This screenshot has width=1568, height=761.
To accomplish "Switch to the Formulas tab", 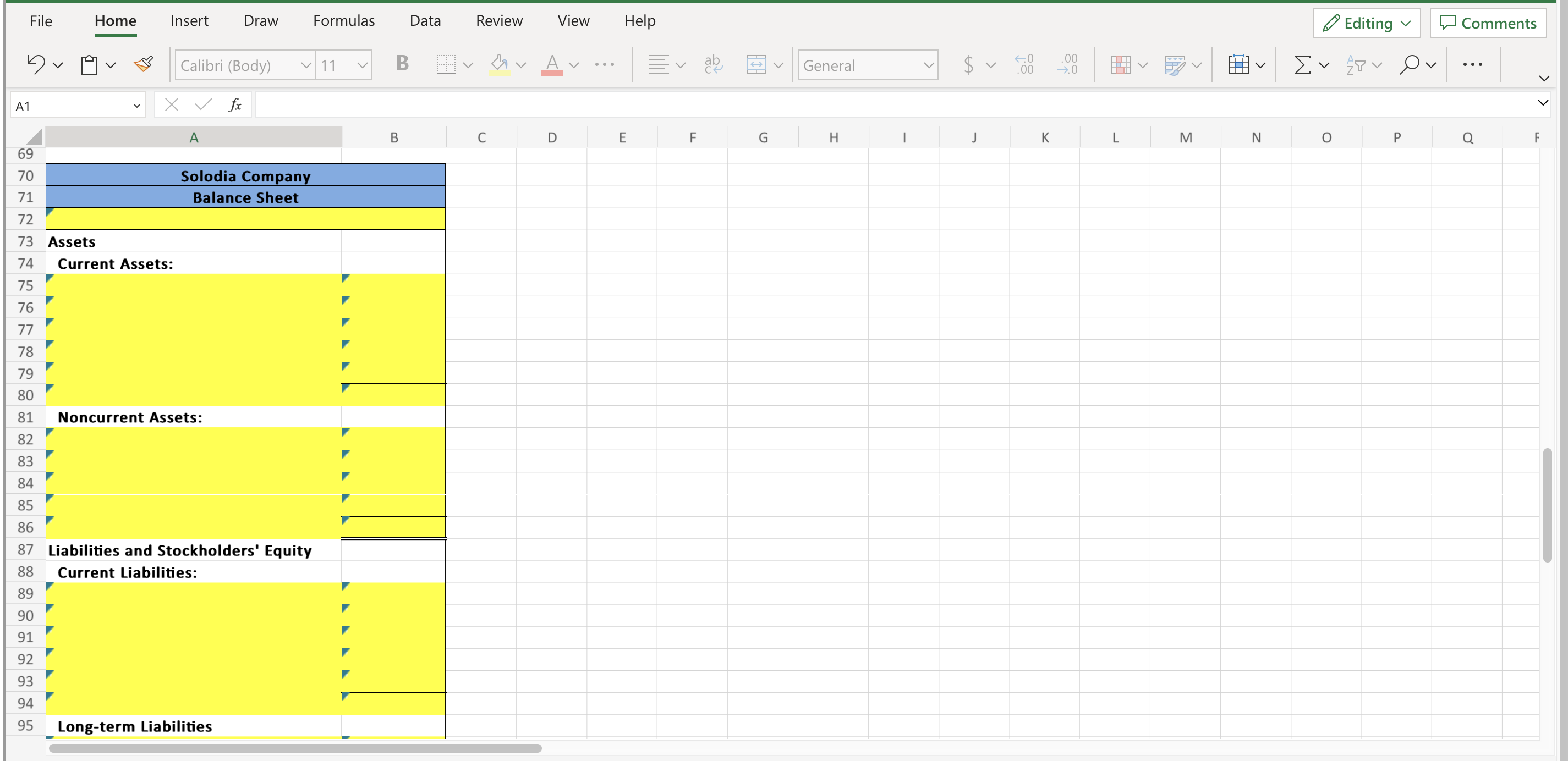I will pos(343,20).
